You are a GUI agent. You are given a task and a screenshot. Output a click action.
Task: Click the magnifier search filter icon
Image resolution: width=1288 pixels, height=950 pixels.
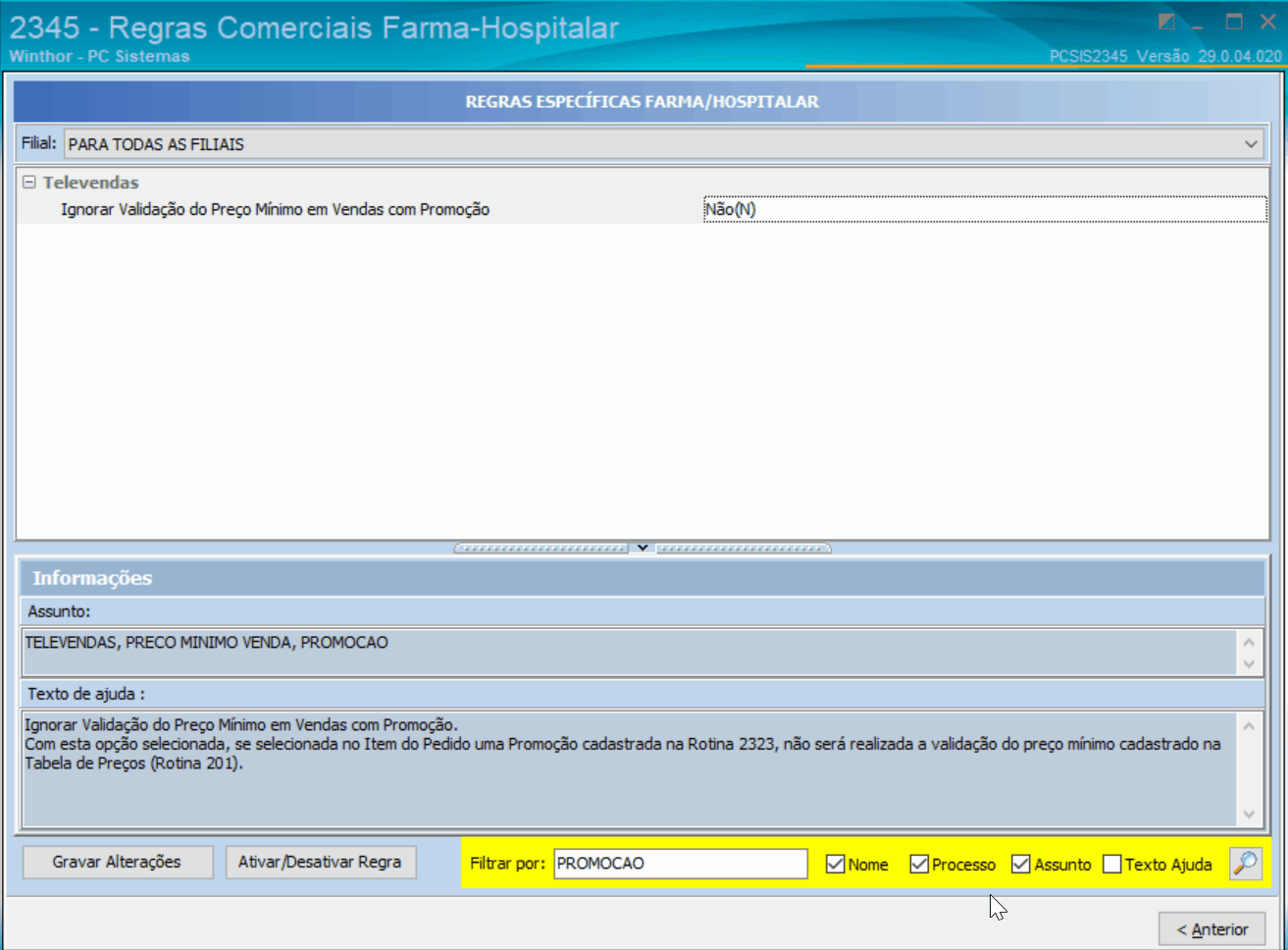pos(1245,864)
